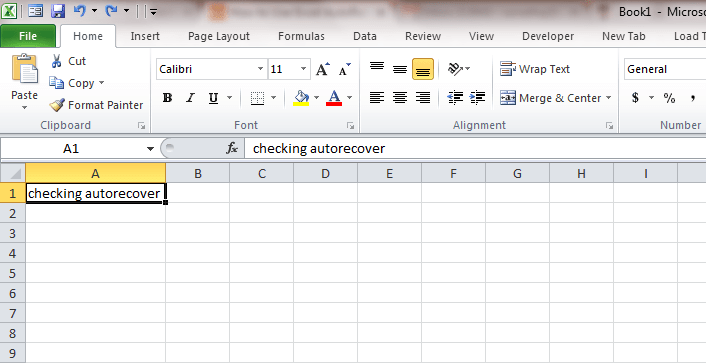
Task: Switch to the Developer tab
Action: [x=548, y=36]
